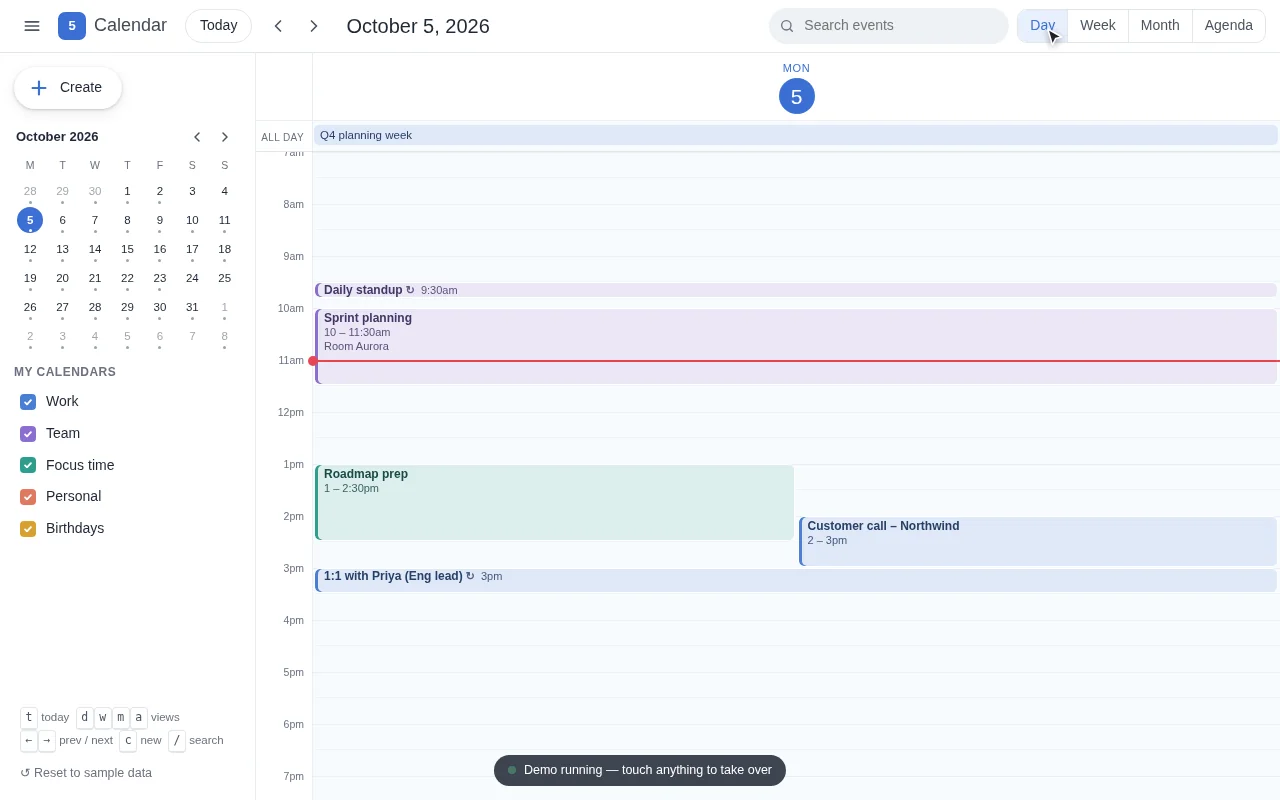1280x800 pixels.
Task: Click the MY CALENDARS section heading
Action: (x=65, y=372)
